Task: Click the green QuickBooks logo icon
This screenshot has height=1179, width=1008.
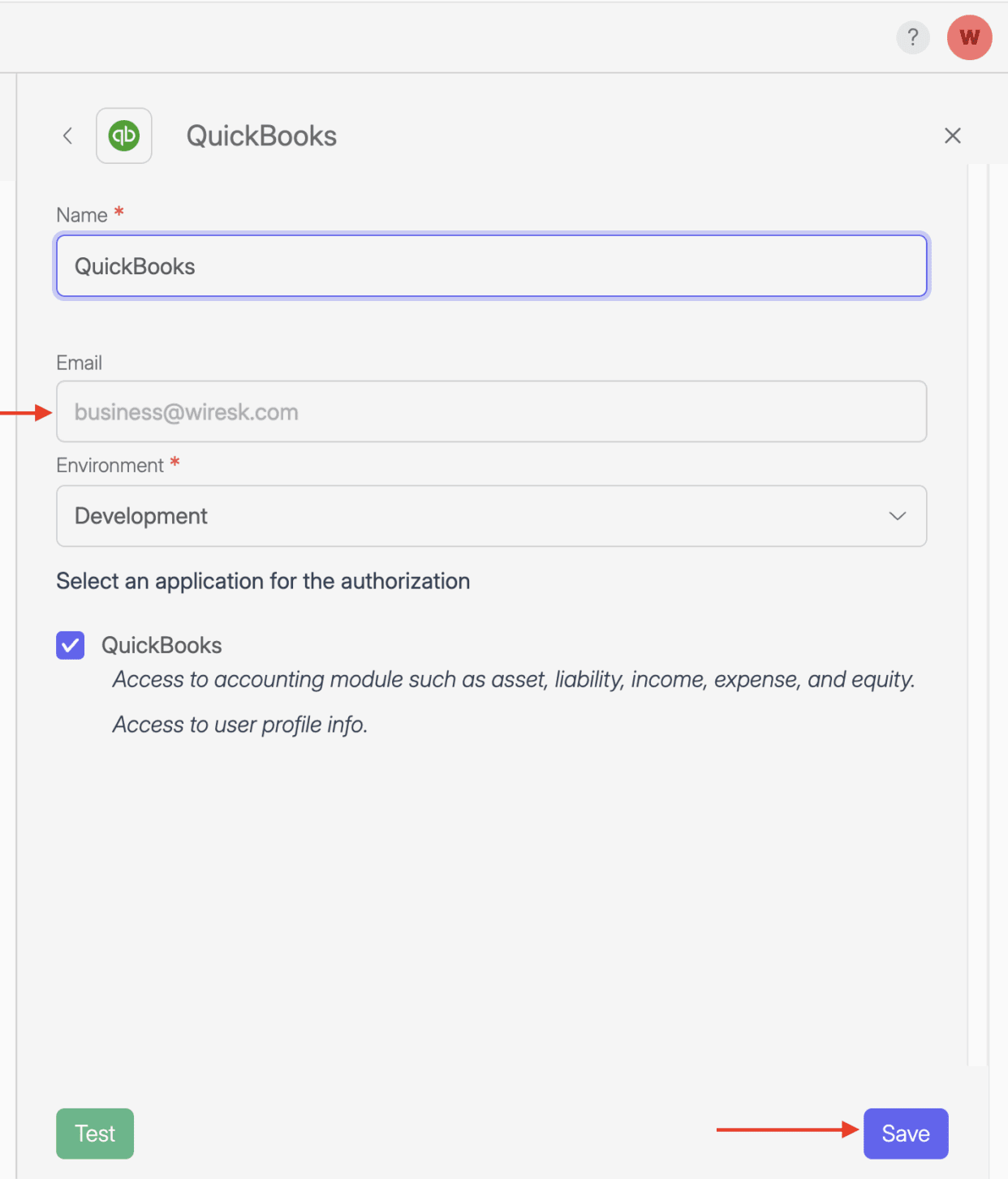Action: point(124,136)
